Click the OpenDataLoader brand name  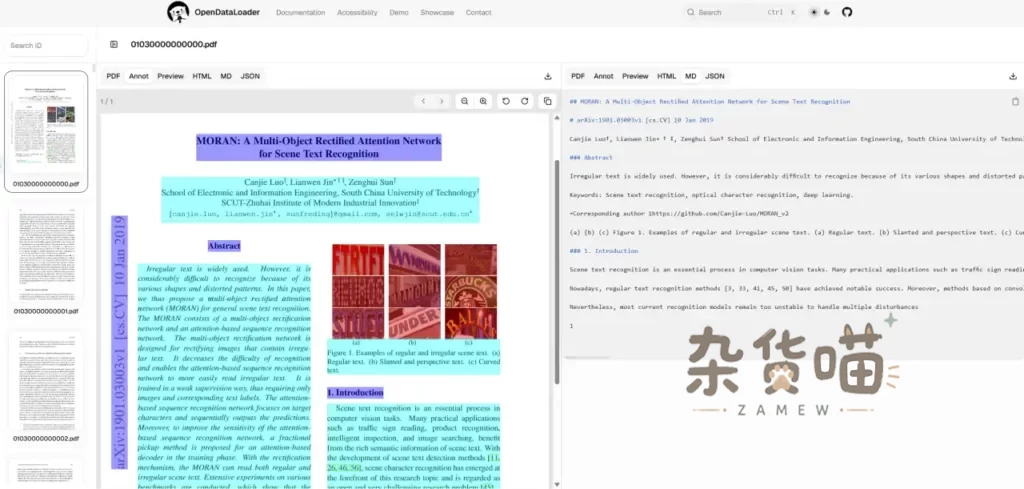coord(227,12)
